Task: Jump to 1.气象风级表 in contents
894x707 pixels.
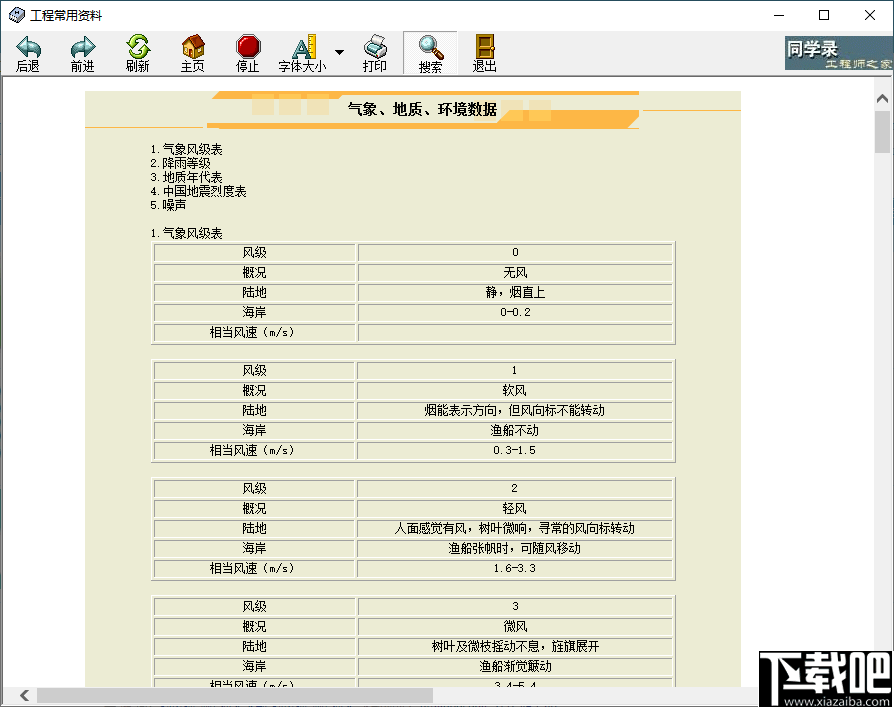Action: pyautogui.click(x=186, y=149)
